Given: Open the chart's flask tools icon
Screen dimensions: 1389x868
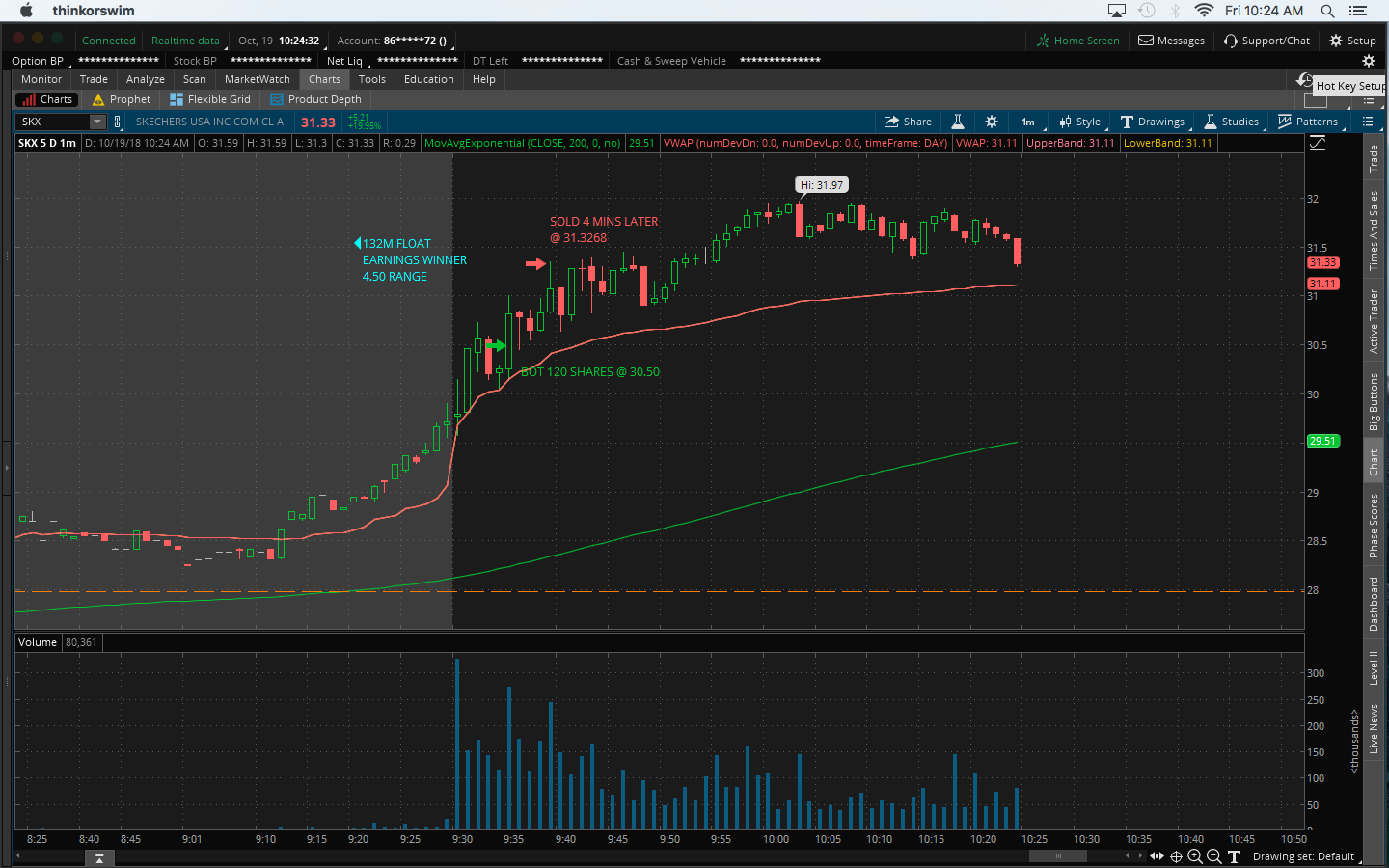Looking at the screenshot, I should click(958, 122).
